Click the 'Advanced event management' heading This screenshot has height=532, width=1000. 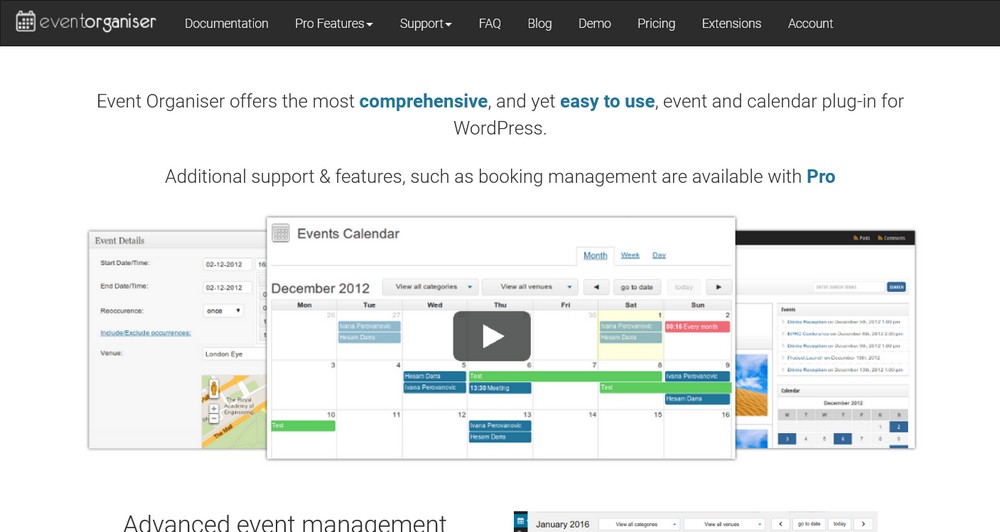coord(284,523)
